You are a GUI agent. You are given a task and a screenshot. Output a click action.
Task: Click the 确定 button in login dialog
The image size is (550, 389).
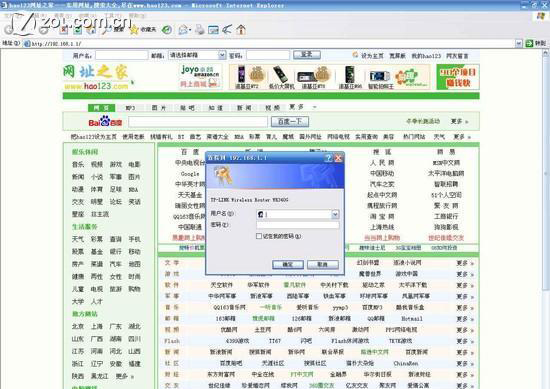click(288, 264)
